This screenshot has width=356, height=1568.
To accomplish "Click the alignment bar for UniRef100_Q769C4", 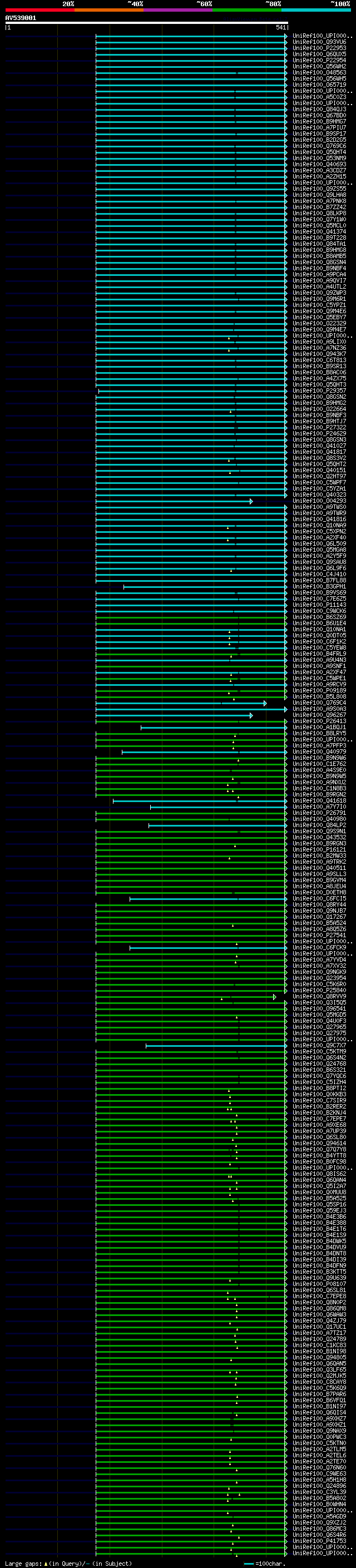I will coord(181,704).
